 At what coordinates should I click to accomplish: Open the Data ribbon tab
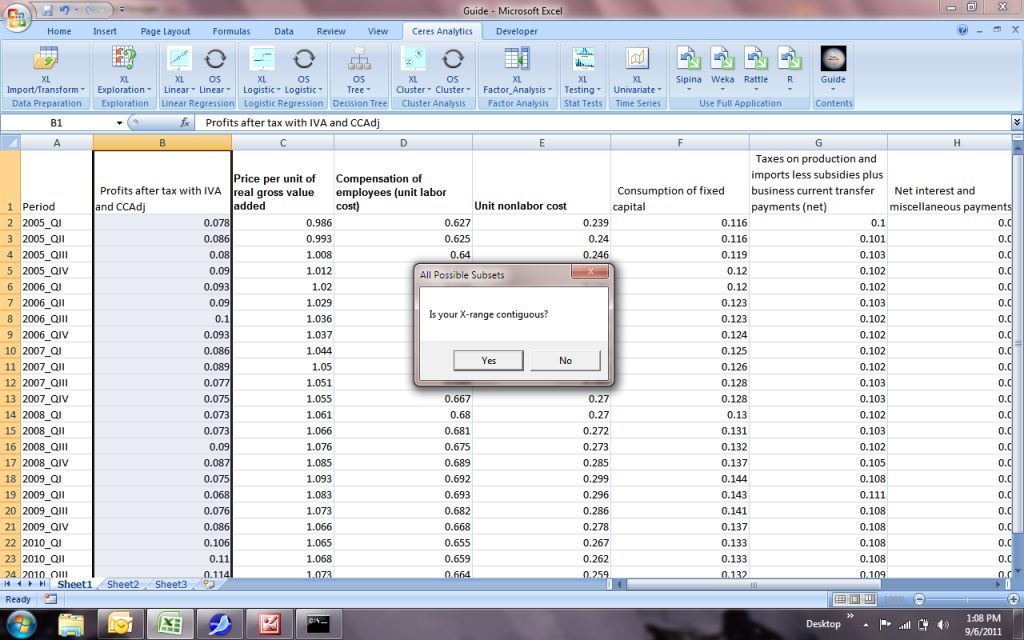pyautogui.click(x=283, y=31)
